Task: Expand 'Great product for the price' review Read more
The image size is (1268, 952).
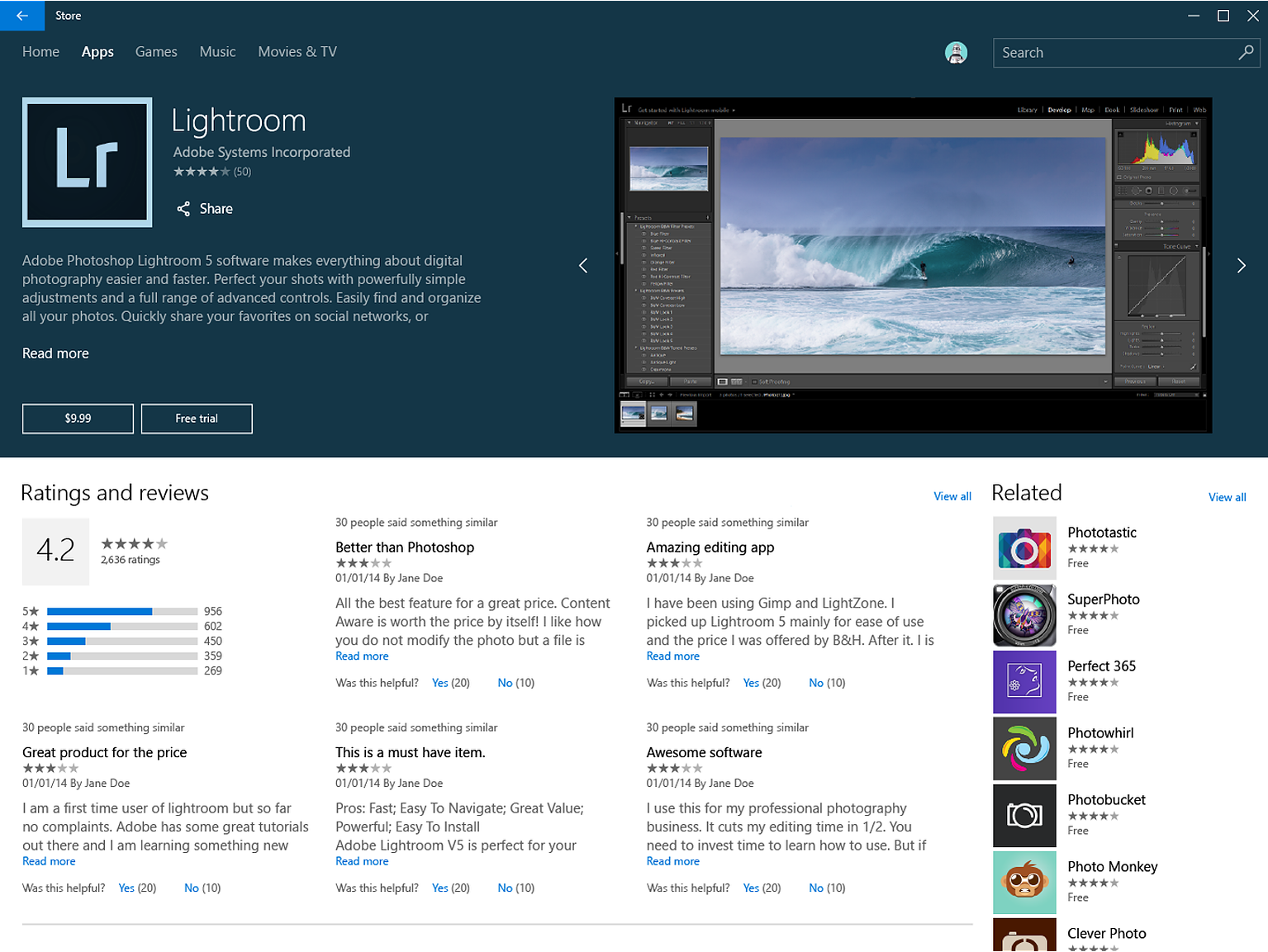Action: click(x=49, y=861)
